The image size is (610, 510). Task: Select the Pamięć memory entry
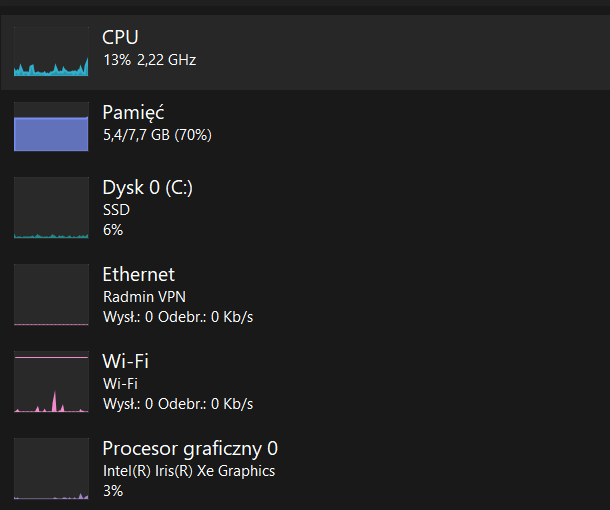[x=133, y=112]
